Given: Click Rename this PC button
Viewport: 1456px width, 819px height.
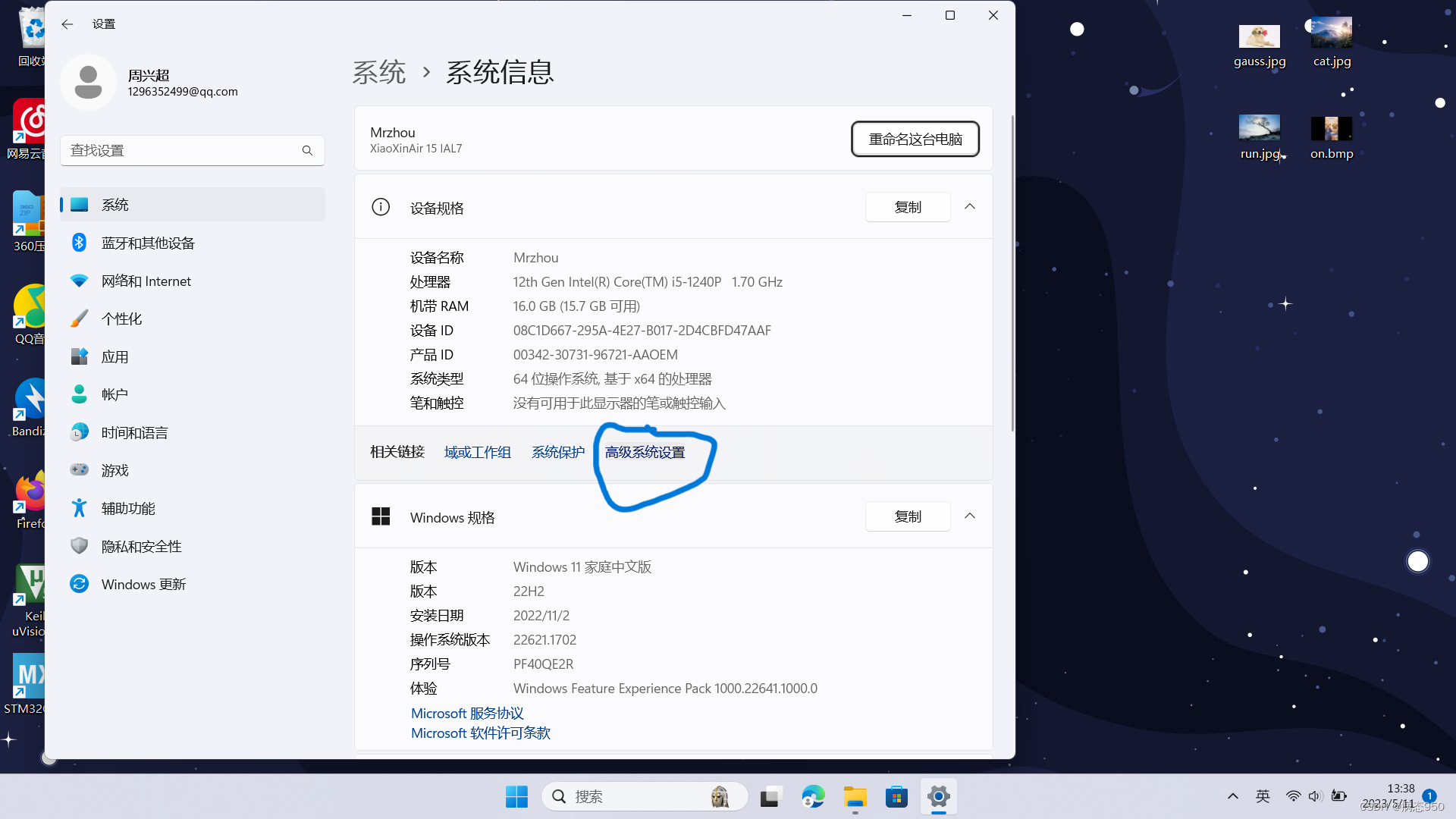Looking at the screenshot, I should click(915, 140).
